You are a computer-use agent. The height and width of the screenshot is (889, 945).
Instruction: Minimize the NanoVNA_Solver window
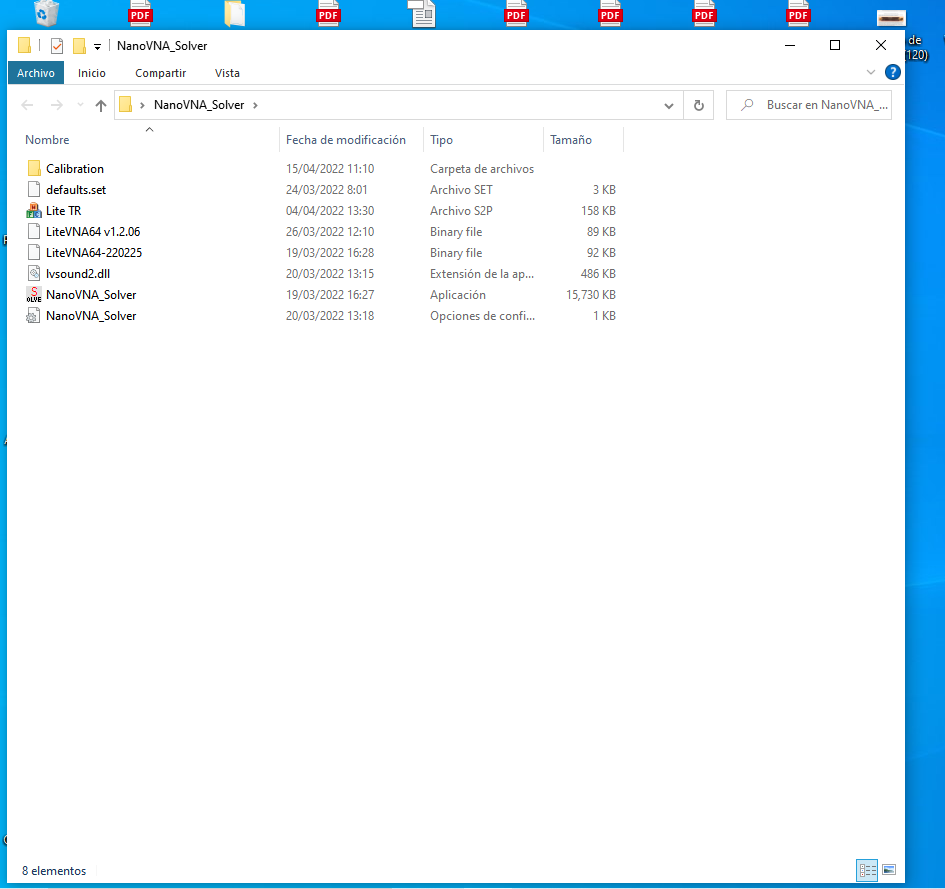click(x=790, y=45)
